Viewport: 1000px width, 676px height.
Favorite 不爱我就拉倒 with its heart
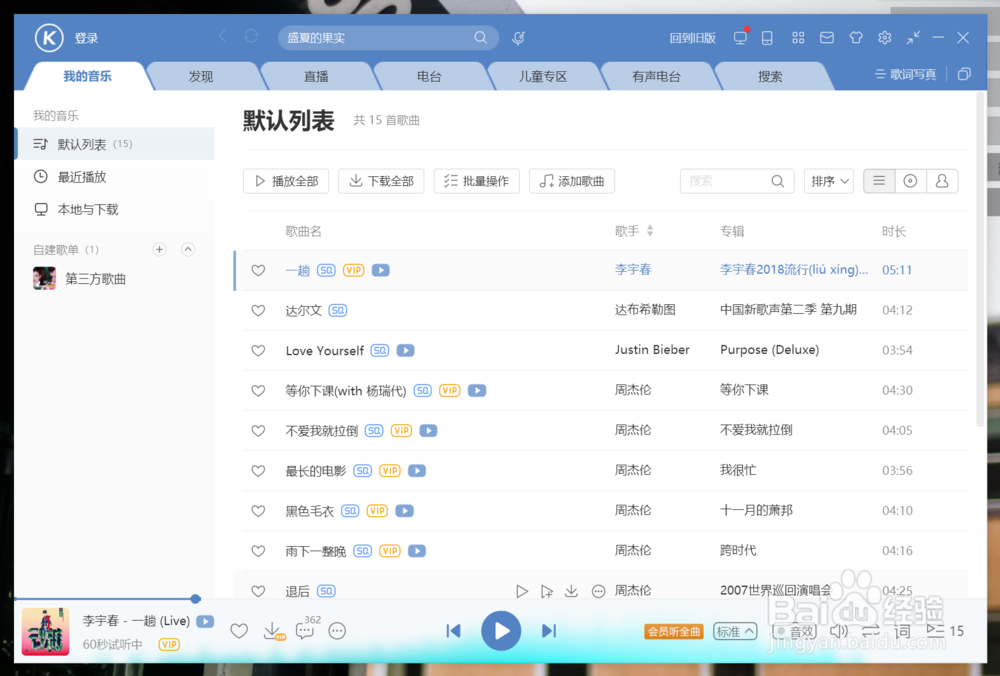tap(258, 430)
